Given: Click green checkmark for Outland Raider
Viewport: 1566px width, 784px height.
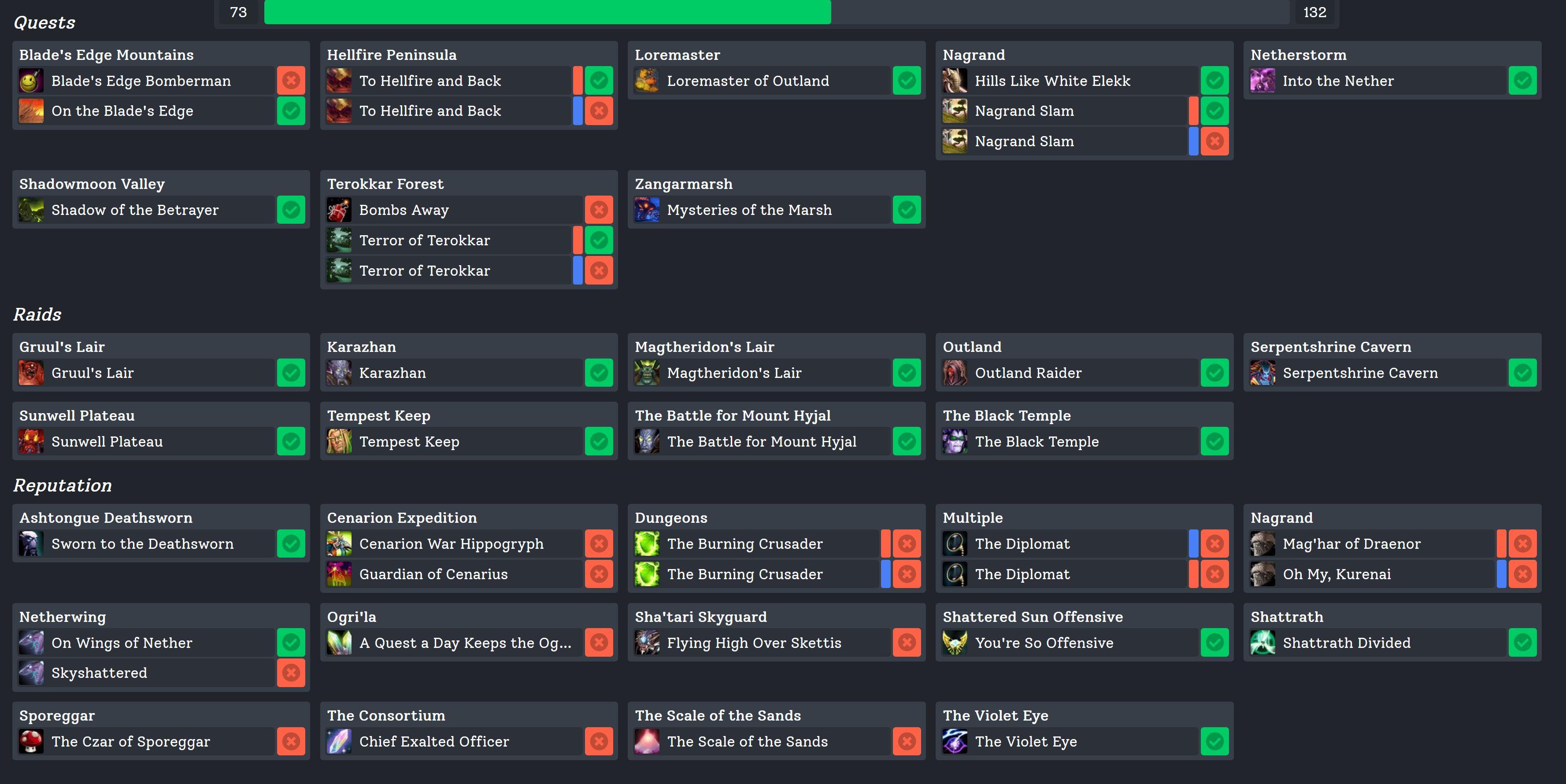Looking at the screenshot, I should click(x=1214, y=373).
